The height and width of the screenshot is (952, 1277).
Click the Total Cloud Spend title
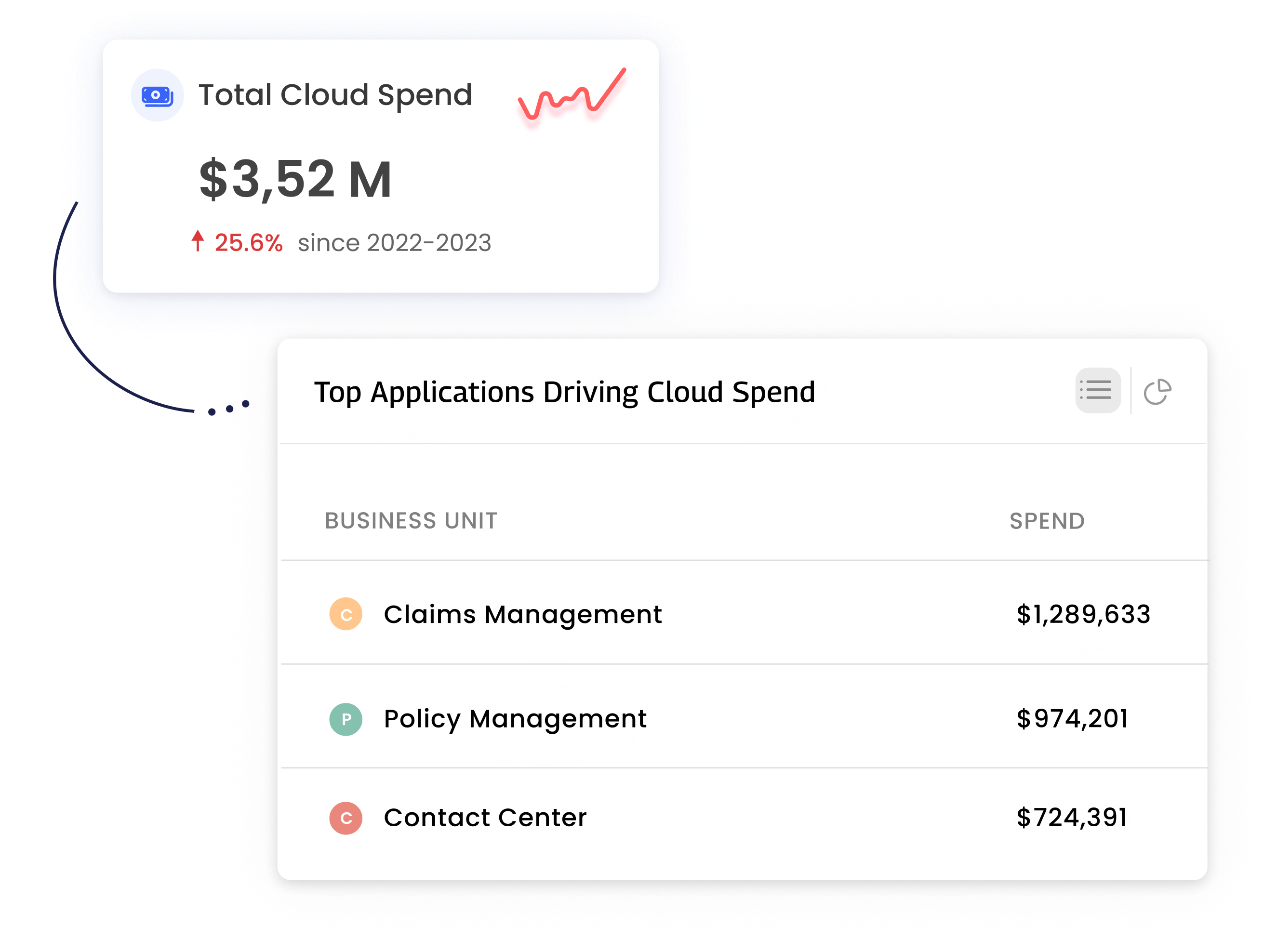(335, 95)
